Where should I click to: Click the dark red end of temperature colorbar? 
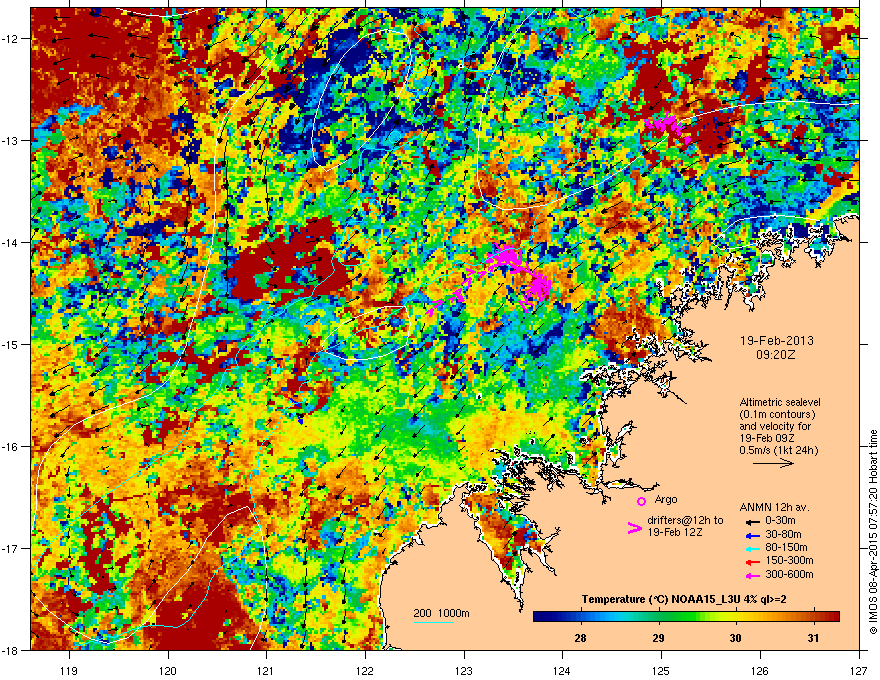pyautogui.click(x=833, y=616)
